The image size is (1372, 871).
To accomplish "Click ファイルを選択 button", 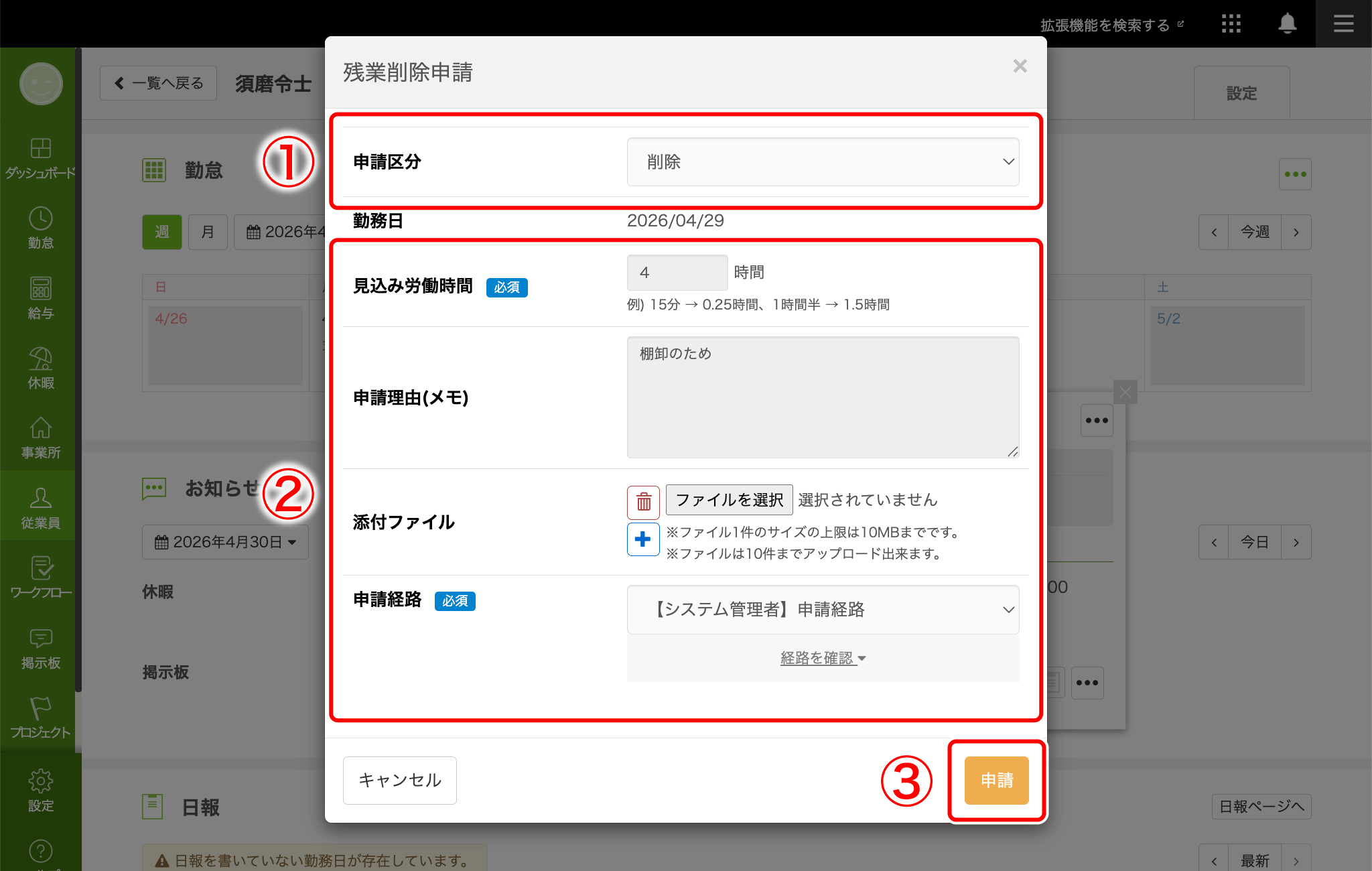I will (729, 500).
